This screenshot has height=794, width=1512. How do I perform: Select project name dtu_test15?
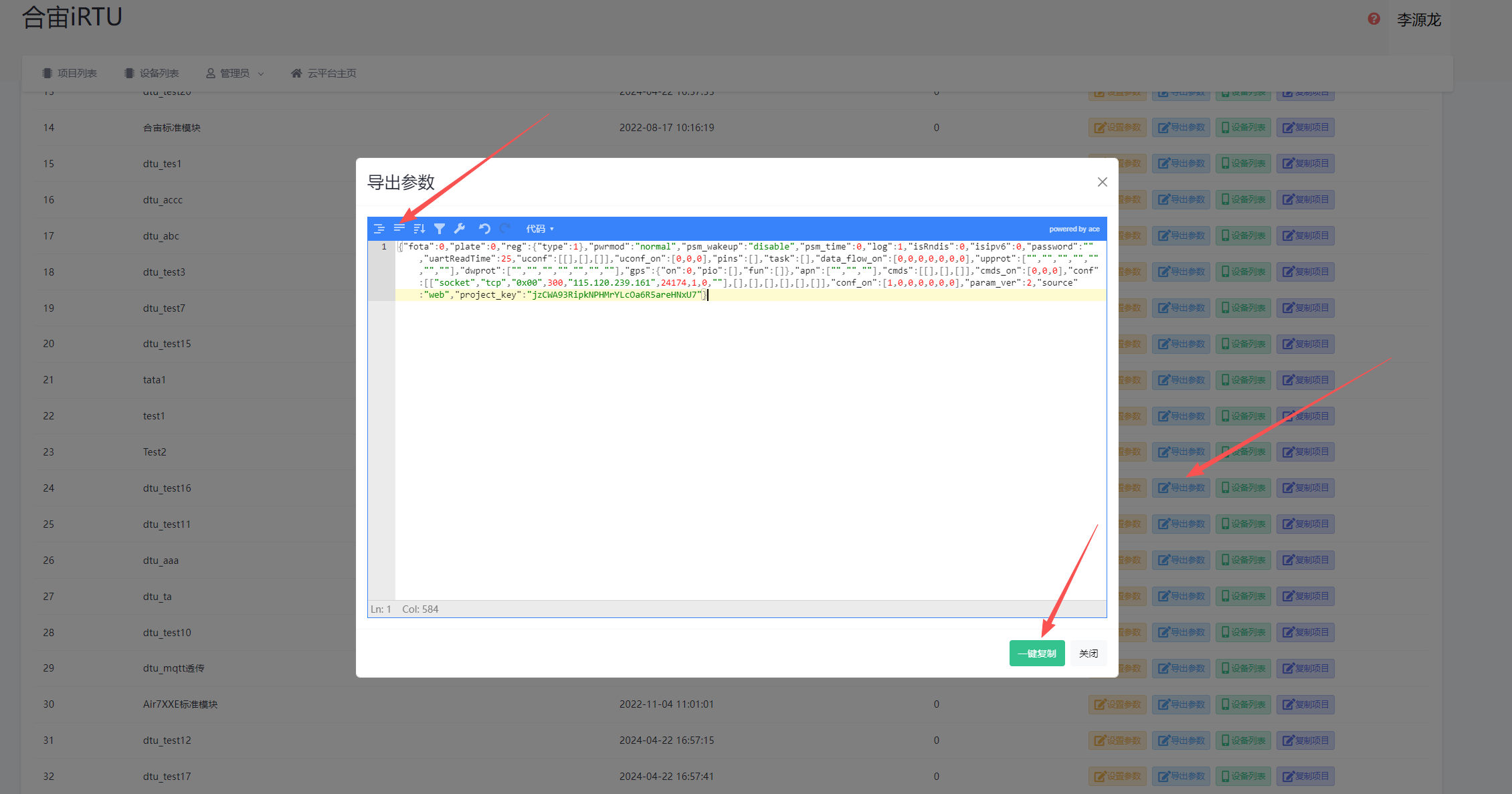[x=167, y=344]
